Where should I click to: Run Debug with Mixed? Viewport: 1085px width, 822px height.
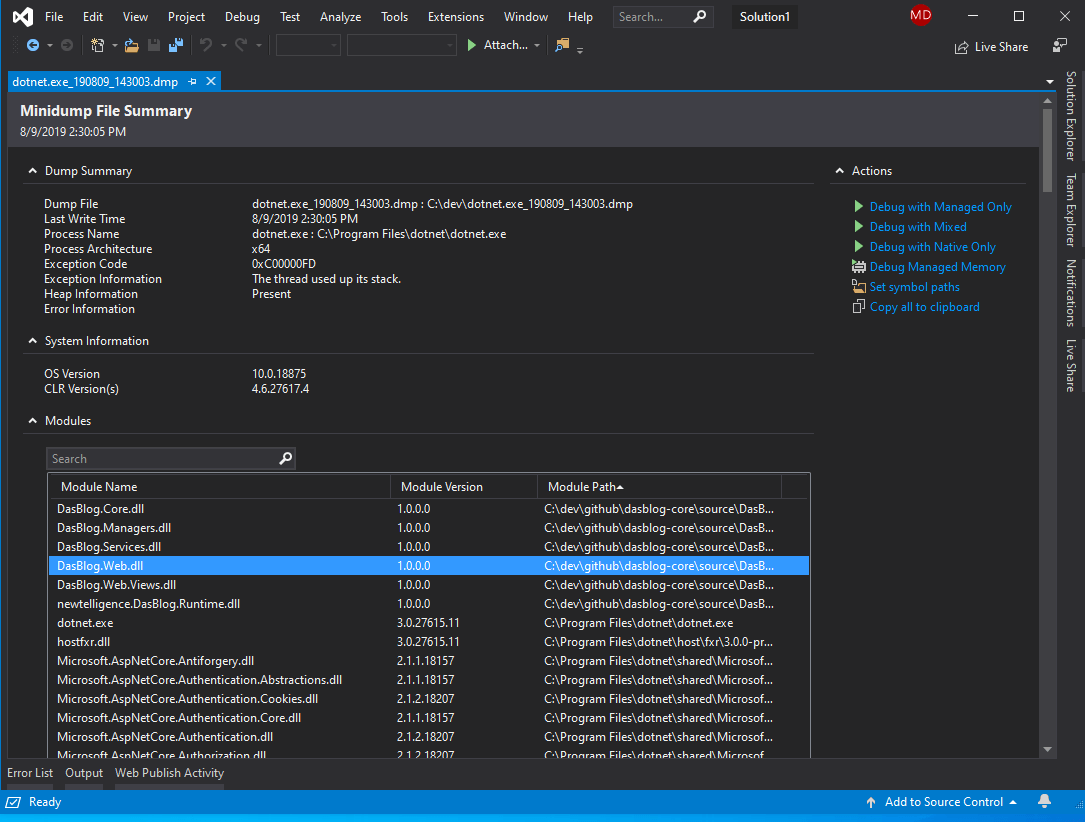point(918,226)
